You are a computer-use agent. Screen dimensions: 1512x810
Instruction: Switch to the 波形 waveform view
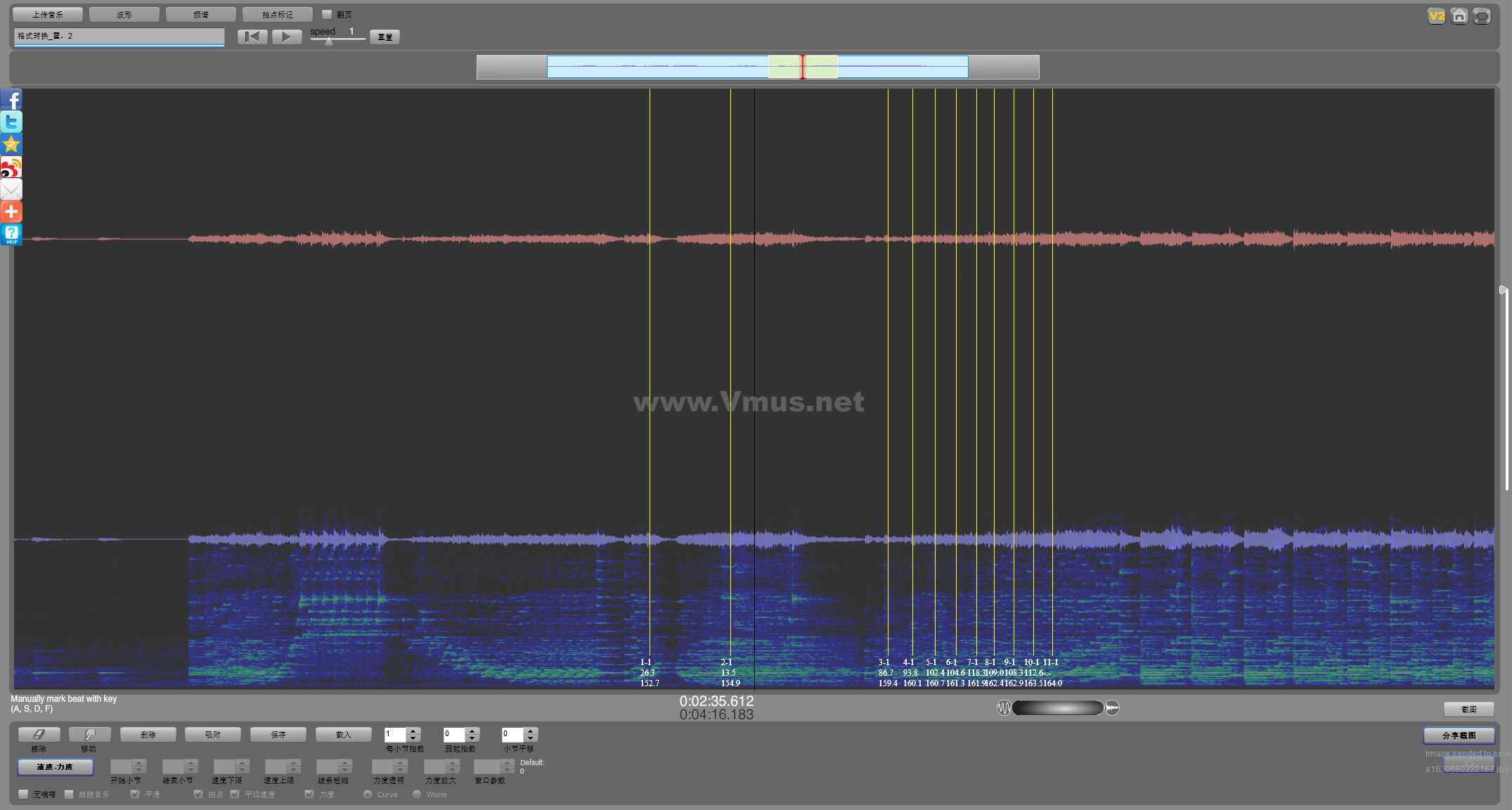click(x=124, y=14)
